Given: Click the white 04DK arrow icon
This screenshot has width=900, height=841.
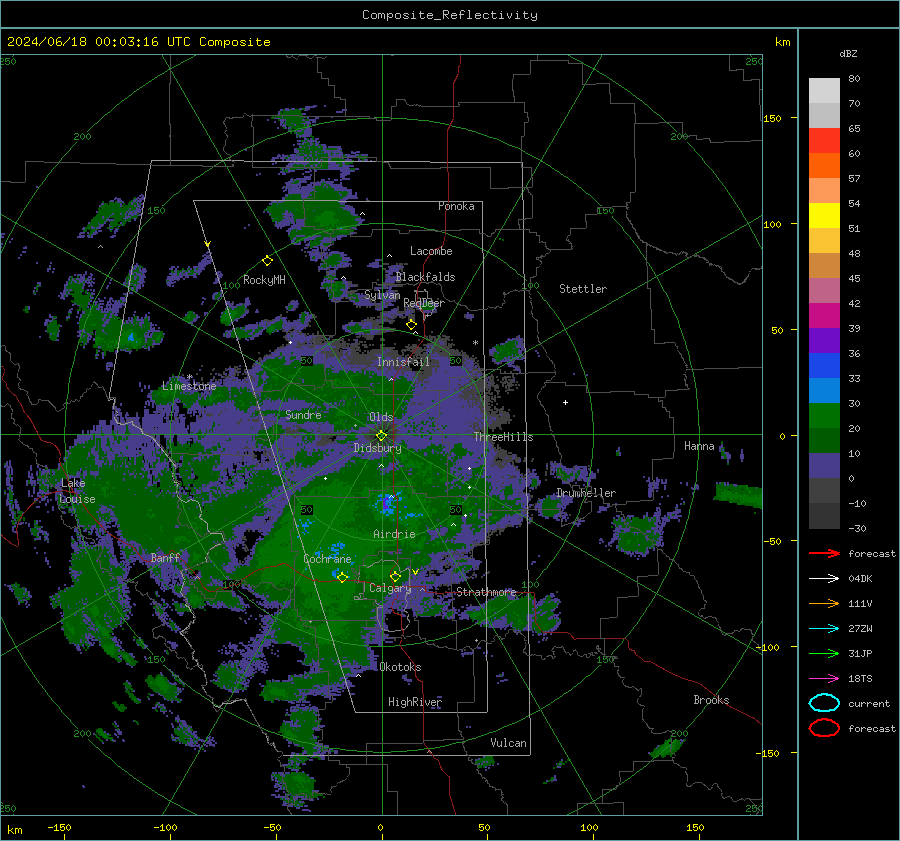Looking at the screenshot, I should [x=824, y=579].
